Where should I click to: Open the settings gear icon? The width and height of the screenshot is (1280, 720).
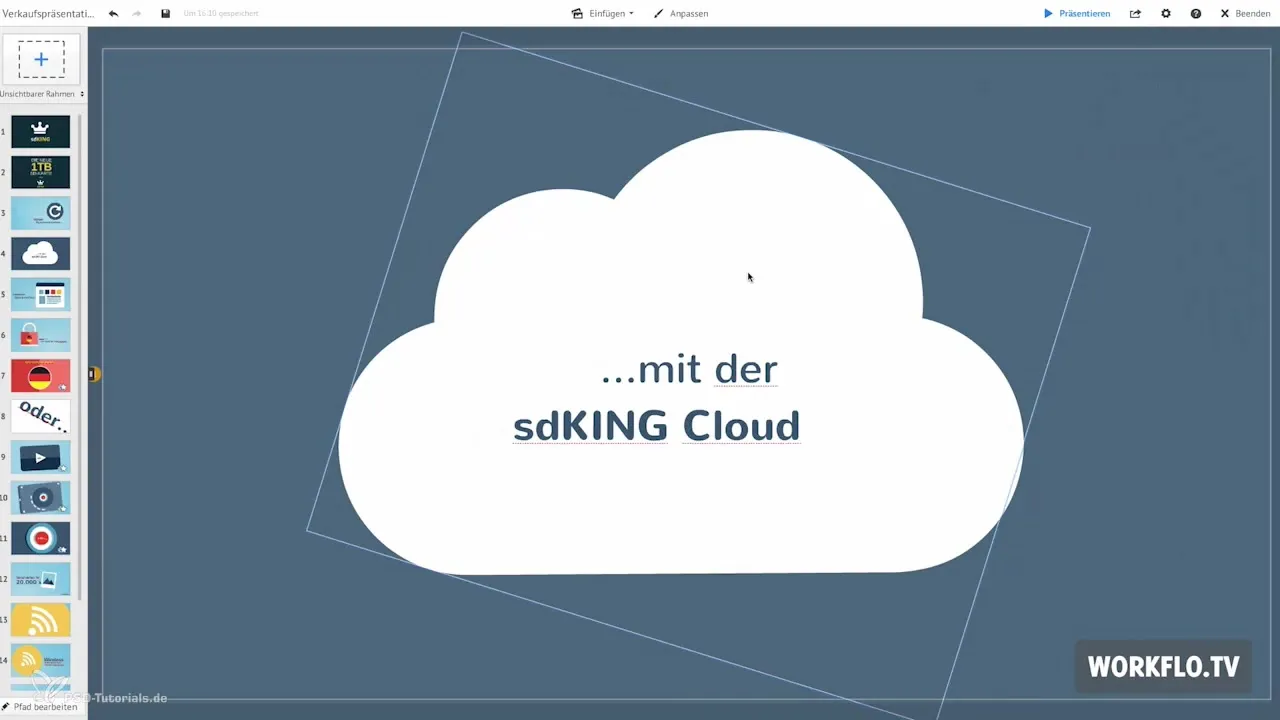click(x=1166, y=14)
